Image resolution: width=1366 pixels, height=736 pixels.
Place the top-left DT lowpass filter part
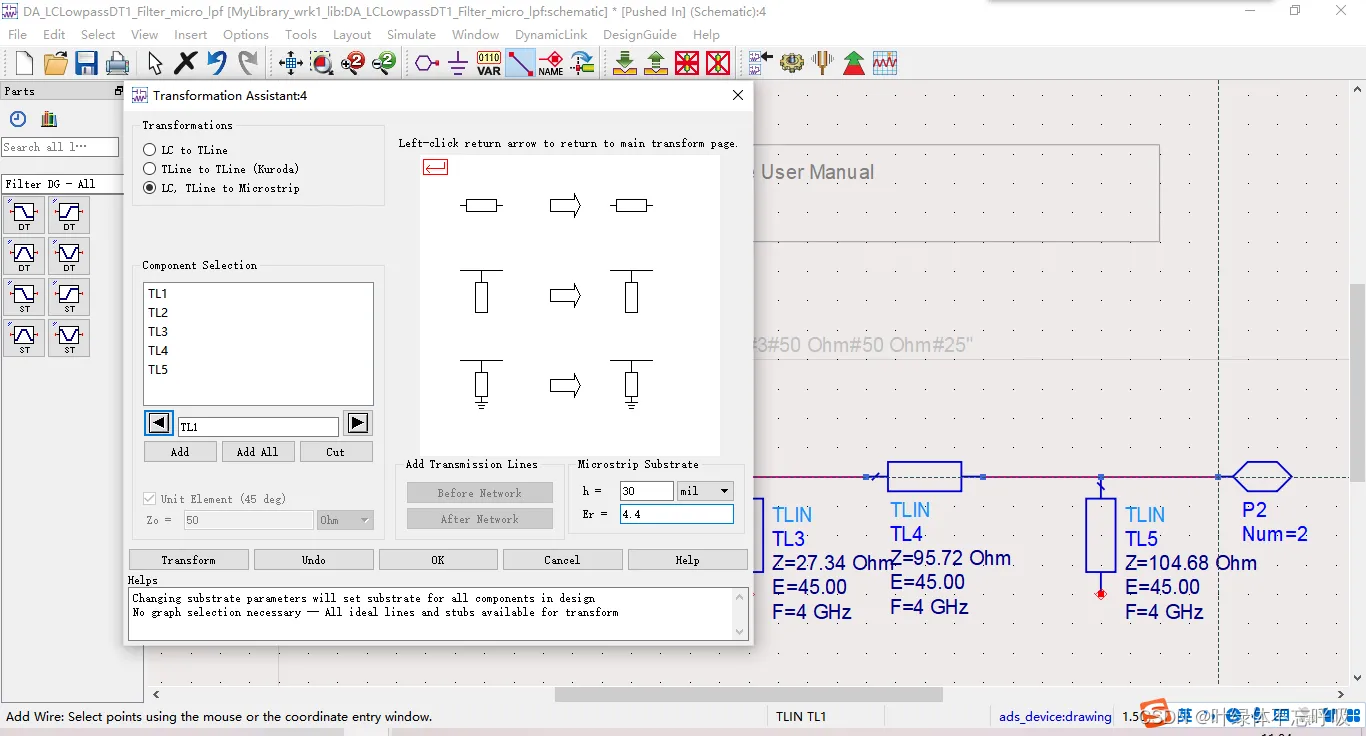tap(24, 215)
